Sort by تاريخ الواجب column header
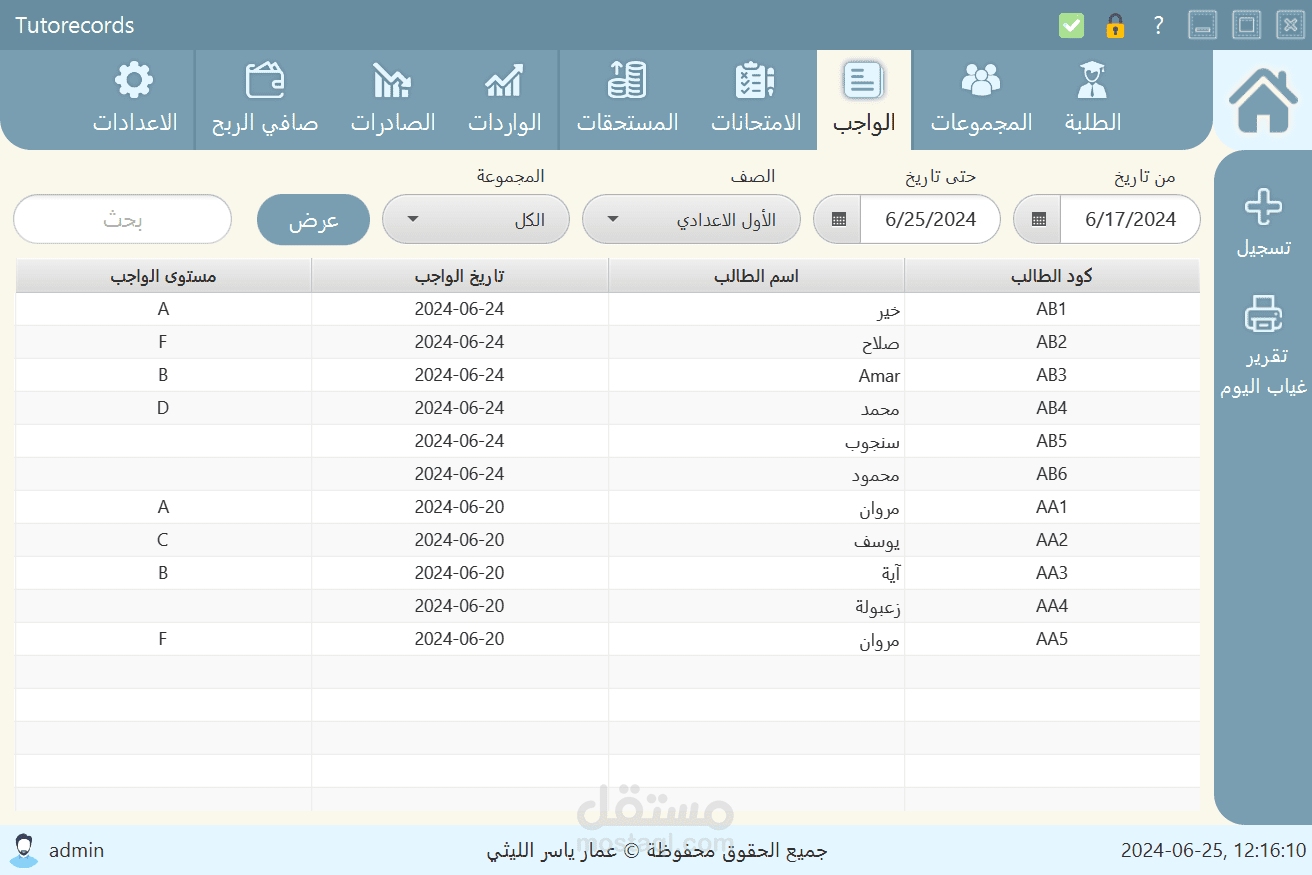The width and height of the screenshot is (1312, 875). [x=460, y=276]
